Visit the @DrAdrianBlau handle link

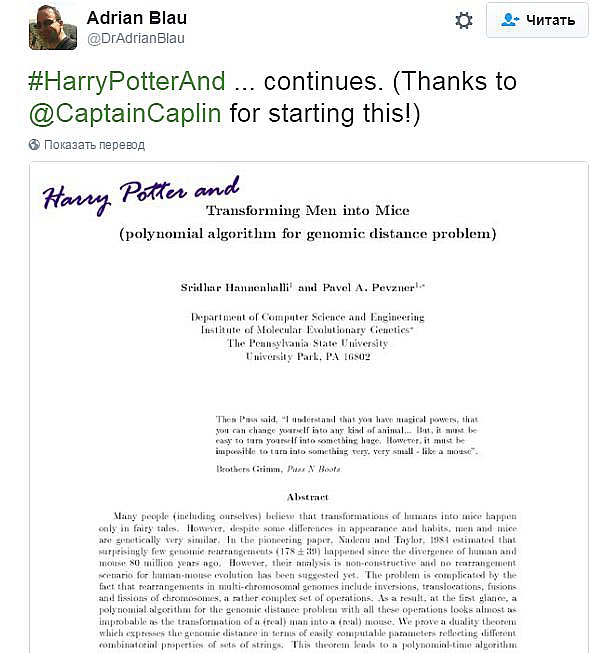click(136, 38)
